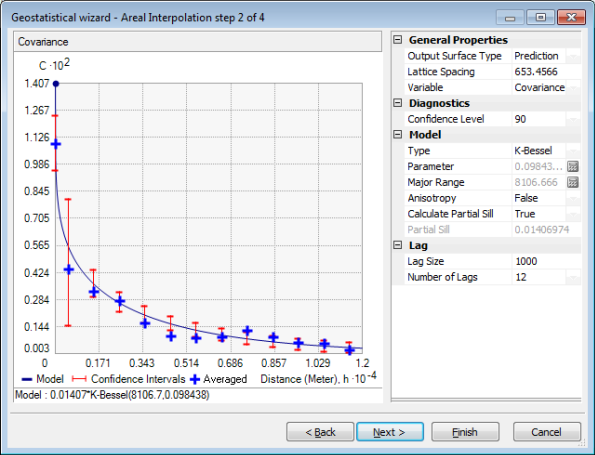The height and width of the screenshot is (455, 595).
Task: Select the Major Range value 8106.666
Action: [539, 182]
